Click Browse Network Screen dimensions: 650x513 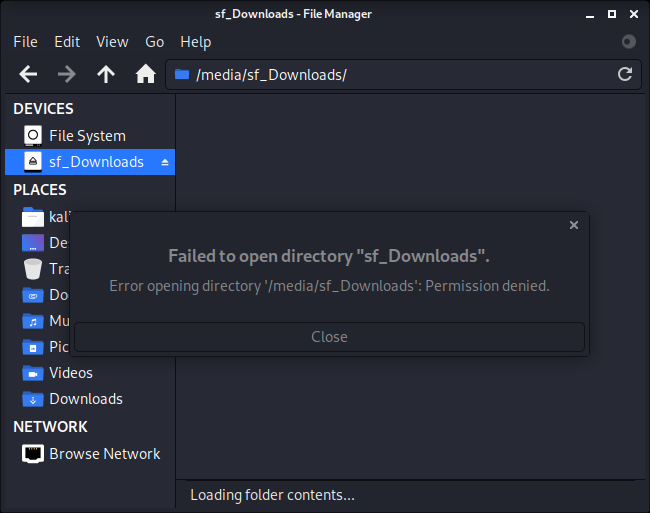pyautogui.click(x=104, y=454)
